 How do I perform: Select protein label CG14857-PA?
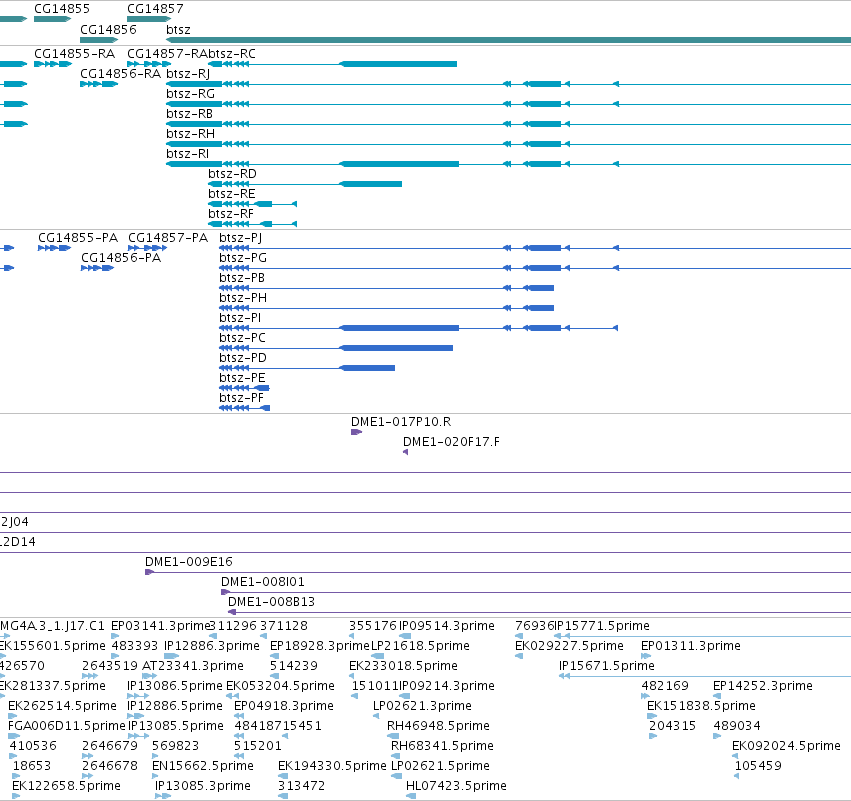tap(168, 238)
